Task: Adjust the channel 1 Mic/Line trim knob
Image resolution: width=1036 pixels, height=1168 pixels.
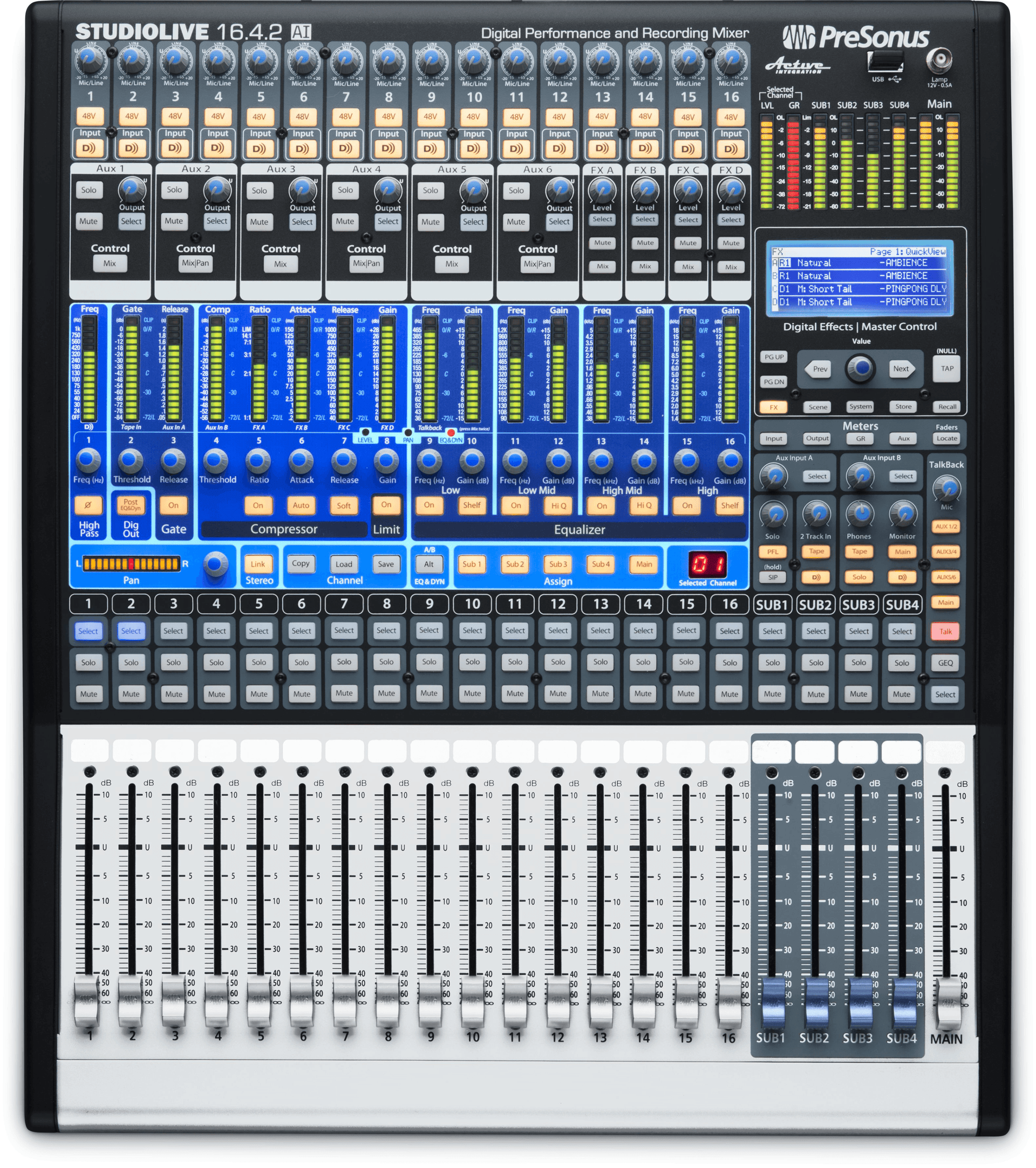Action: click(89, 60)
